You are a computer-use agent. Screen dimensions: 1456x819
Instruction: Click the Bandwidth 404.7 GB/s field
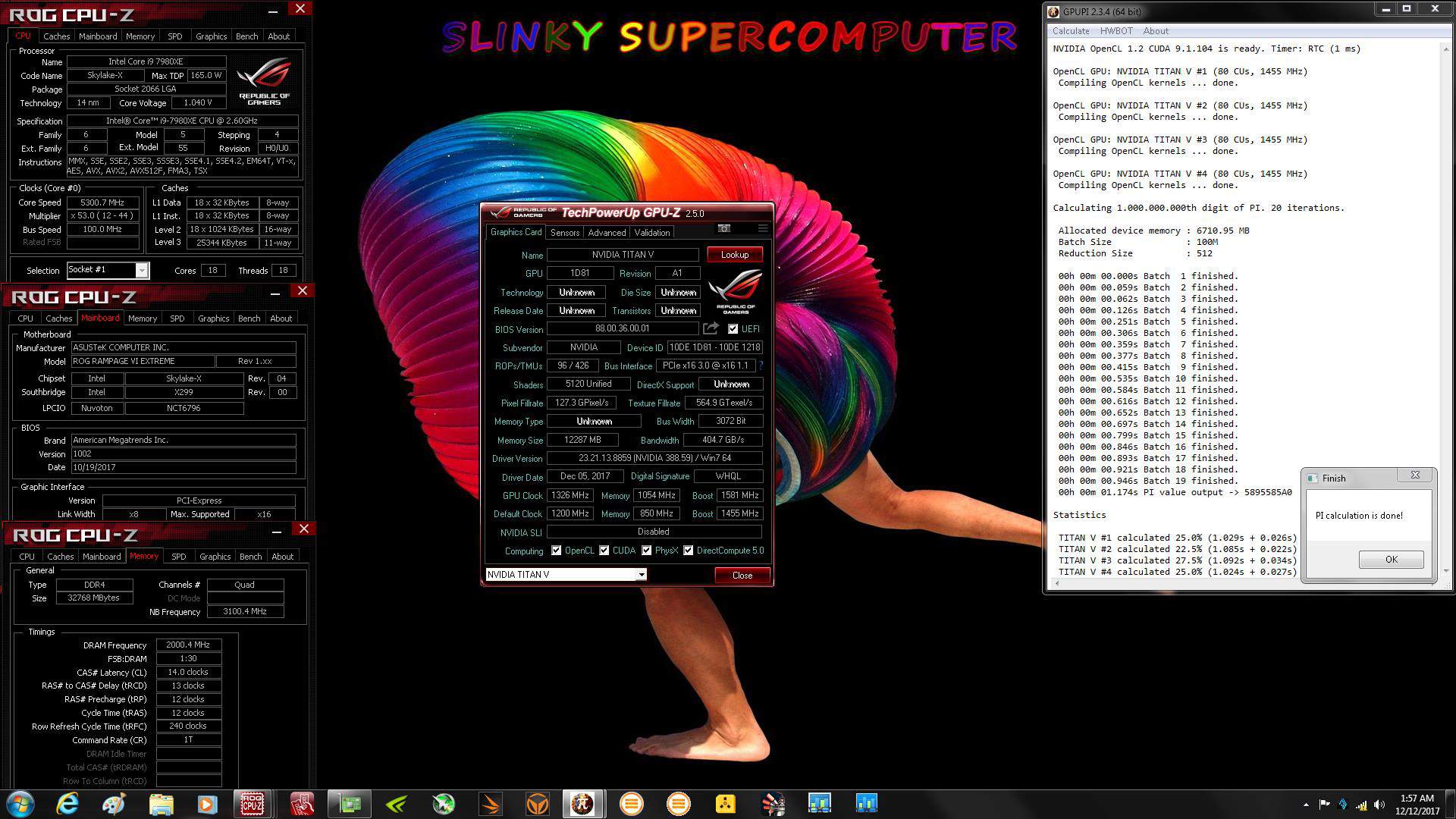(x=723, y=440)
